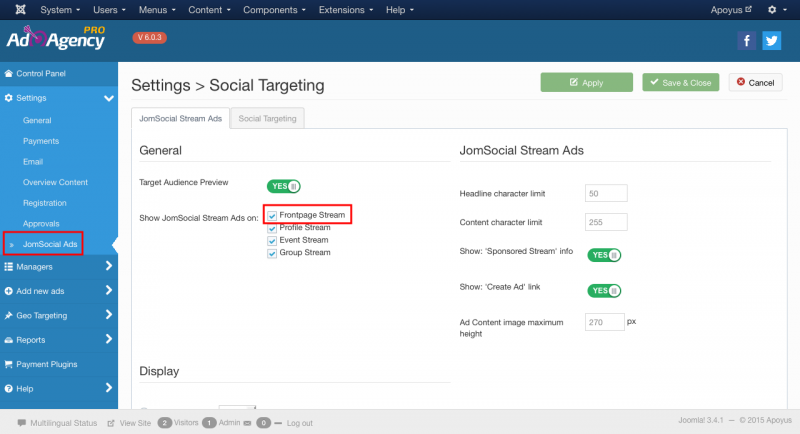Image resolution: width=800 pixels, height=434 pixels.
Task: Open the General settings sidebar item
Action: coord(37,120)
